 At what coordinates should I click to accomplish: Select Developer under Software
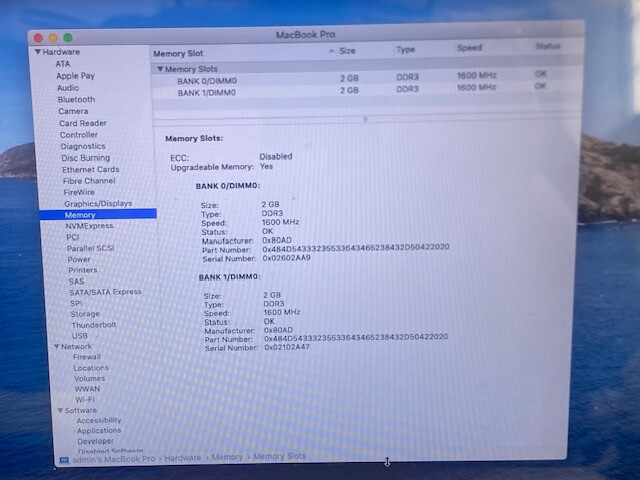96,441
